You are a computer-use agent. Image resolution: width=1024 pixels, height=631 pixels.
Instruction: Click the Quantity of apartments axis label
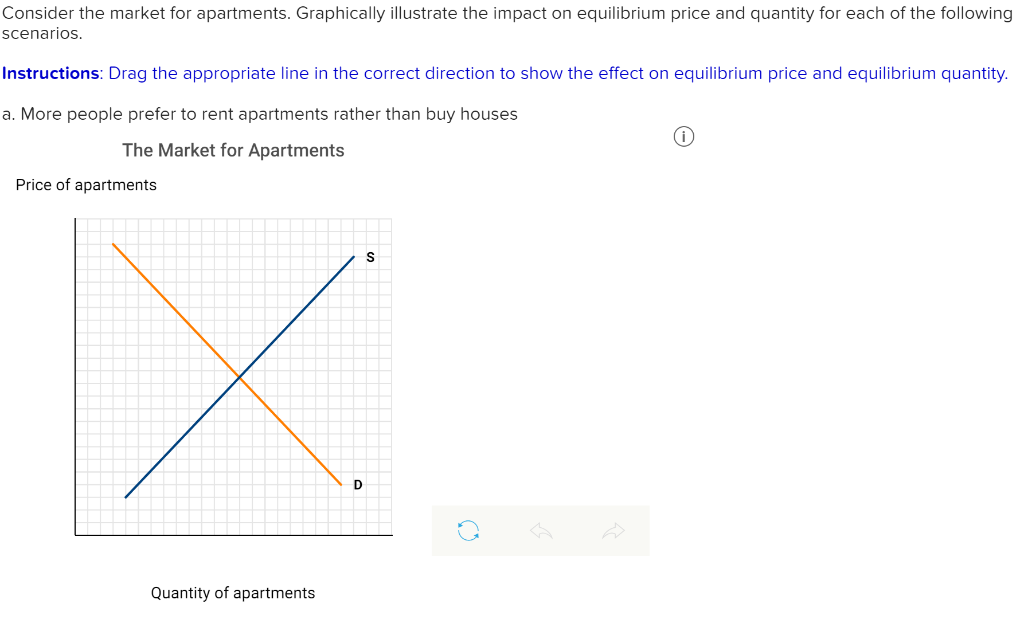pyautogui.click(x=233, y=592)
